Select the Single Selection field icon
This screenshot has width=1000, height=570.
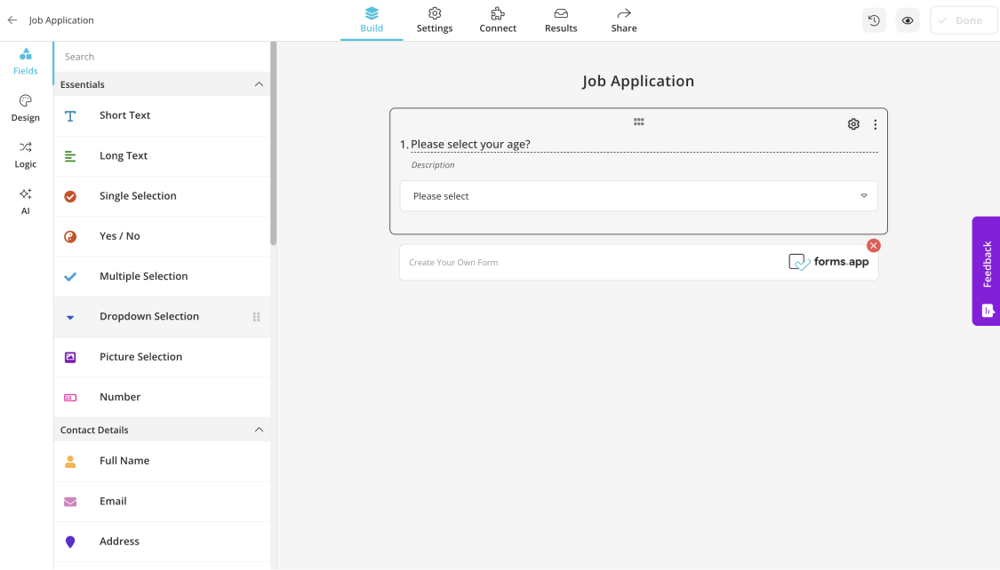pos(70,196)
